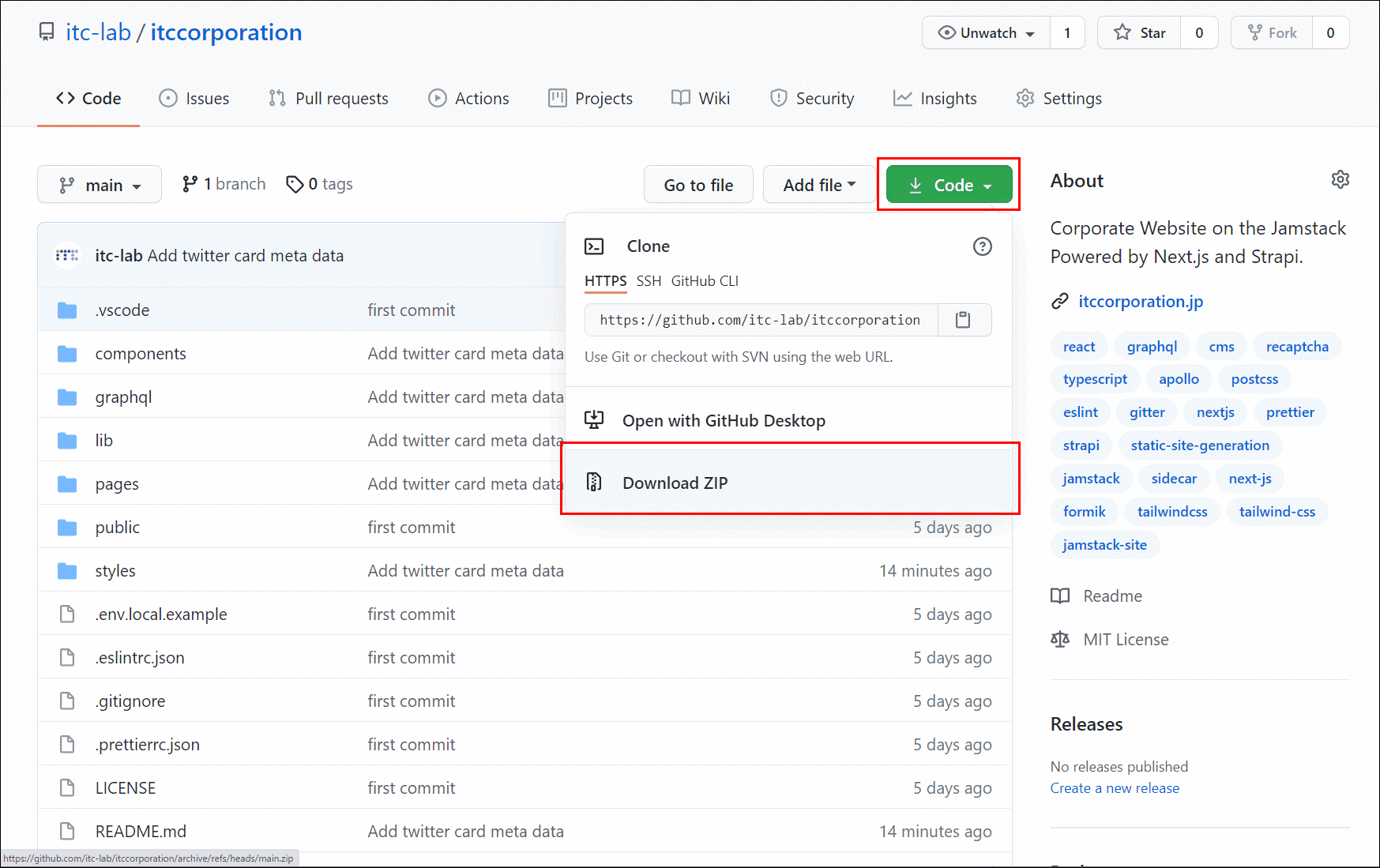1380x868 pixels.
Task: Click the link icon beside itccorporation.jp
Action: pyautogui.click(x=1060, y=302)
